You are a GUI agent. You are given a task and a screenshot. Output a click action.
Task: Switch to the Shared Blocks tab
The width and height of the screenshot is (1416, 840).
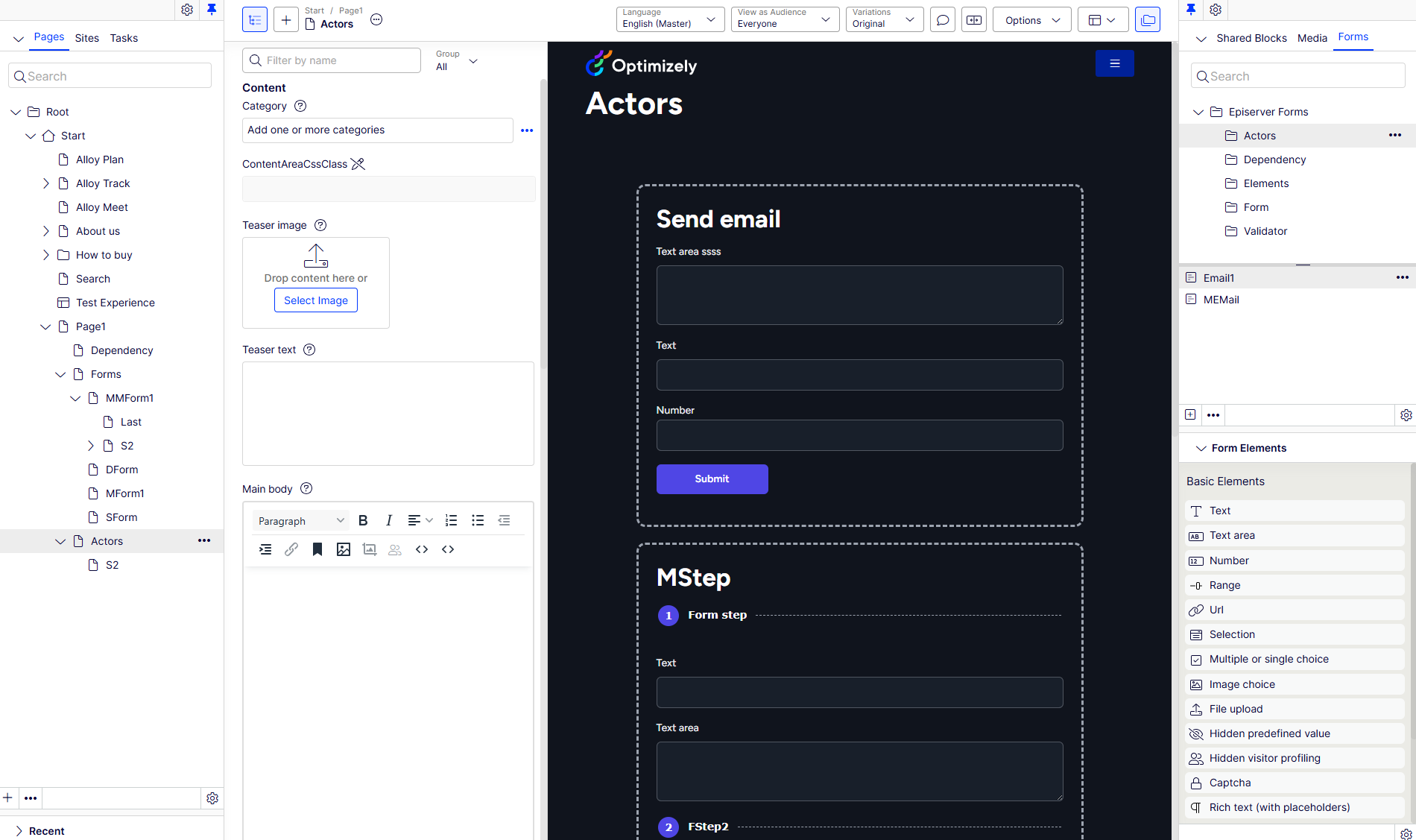(x=1251, y=38)
